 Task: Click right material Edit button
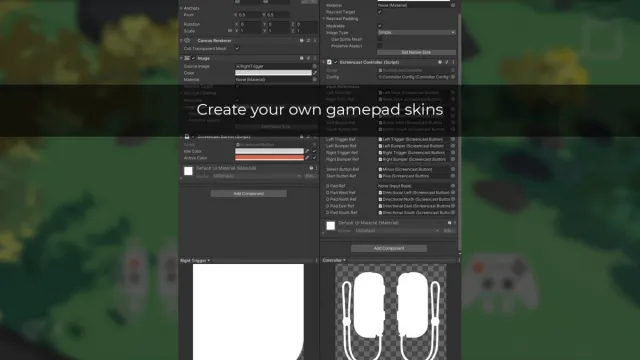(449, 231)
